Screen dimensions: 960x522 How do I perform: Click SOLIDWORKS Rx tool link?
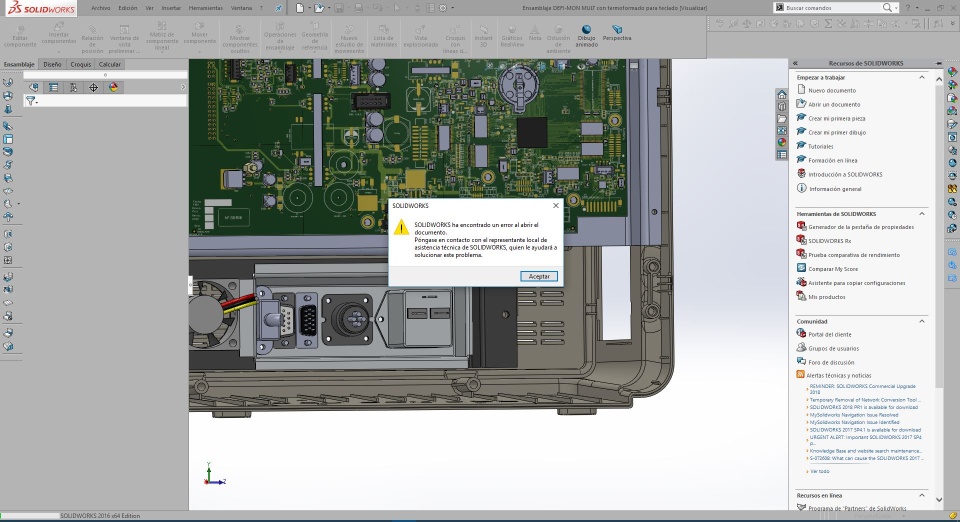point(829,241)
